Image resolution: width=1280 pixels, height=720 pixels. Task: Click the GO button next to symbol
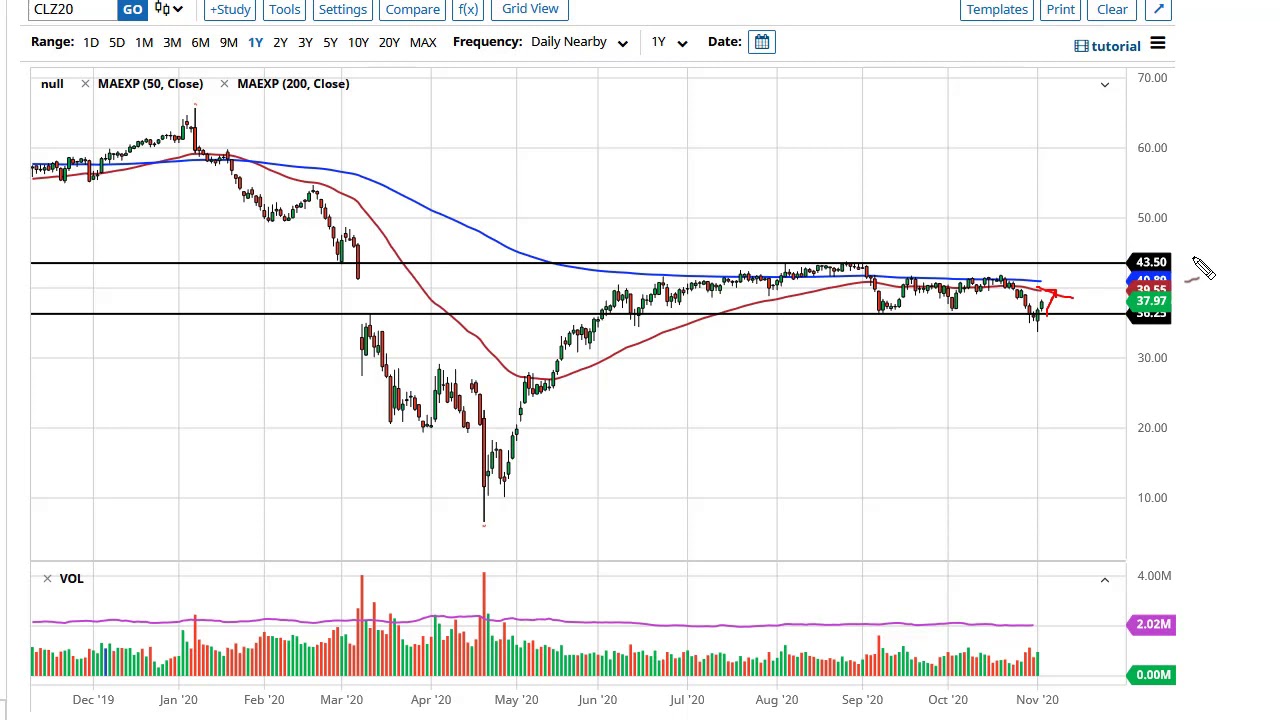pyautogui.click(x=132, y=9)
